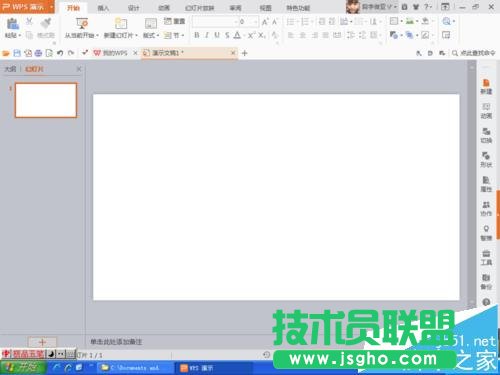500x375 pixels.
Task: Open the font size dropdown
Action: pos(256,22)
